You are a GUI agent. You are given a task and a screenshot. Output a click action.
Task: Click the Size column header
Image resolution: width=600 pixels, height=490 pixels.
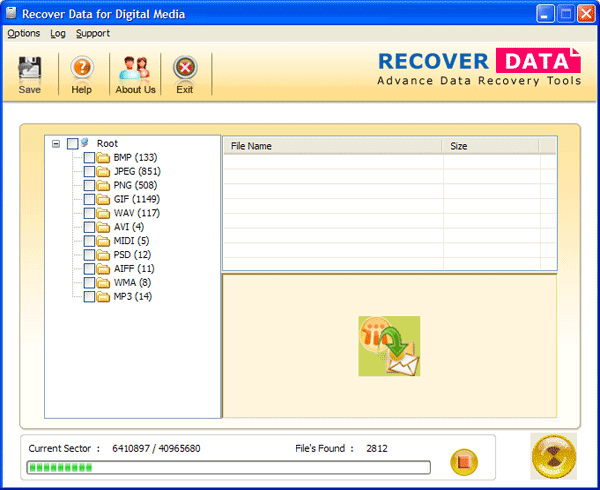(490, 146)
